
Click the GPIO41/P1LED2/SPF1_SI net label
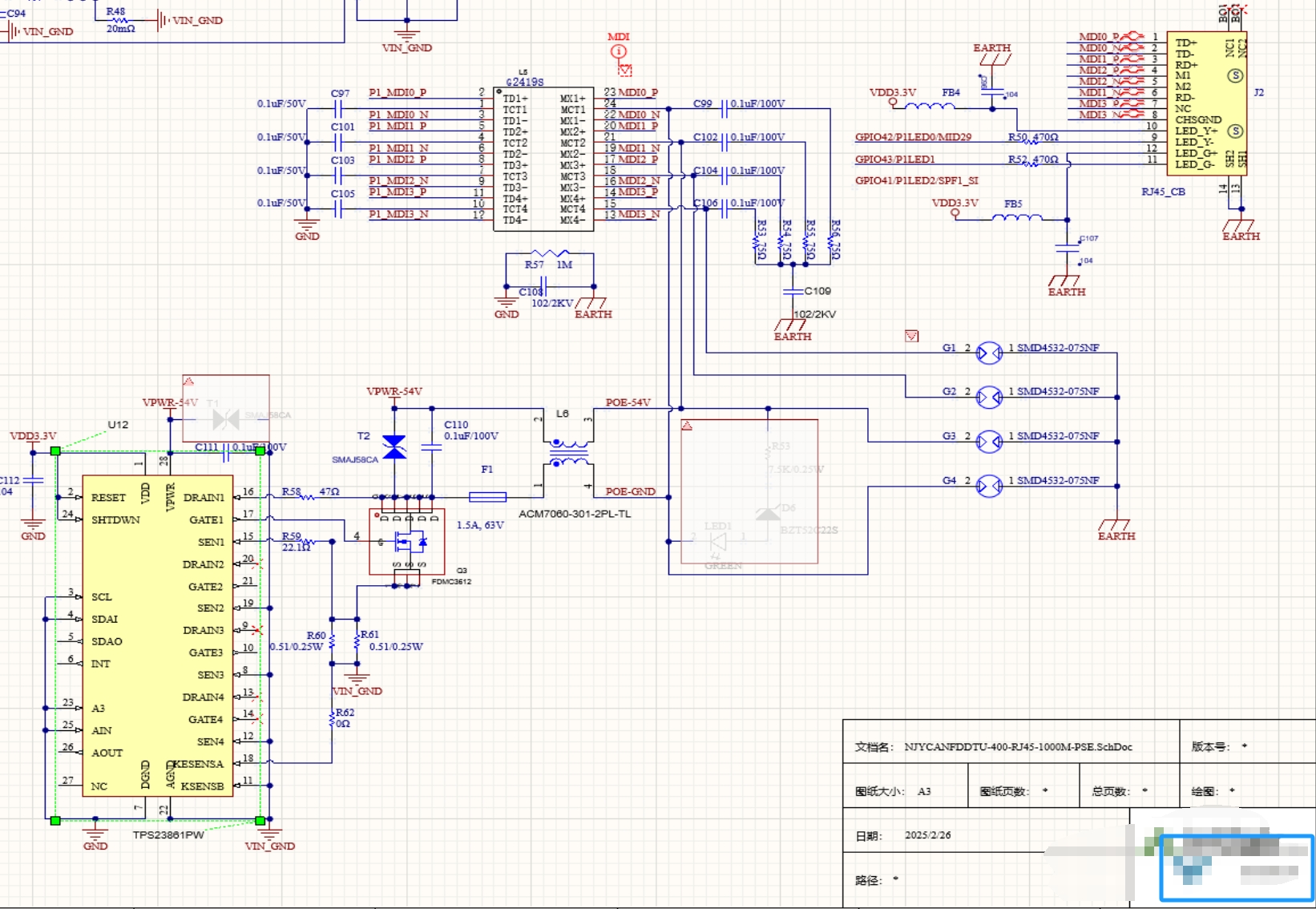[x=916, y=180]
